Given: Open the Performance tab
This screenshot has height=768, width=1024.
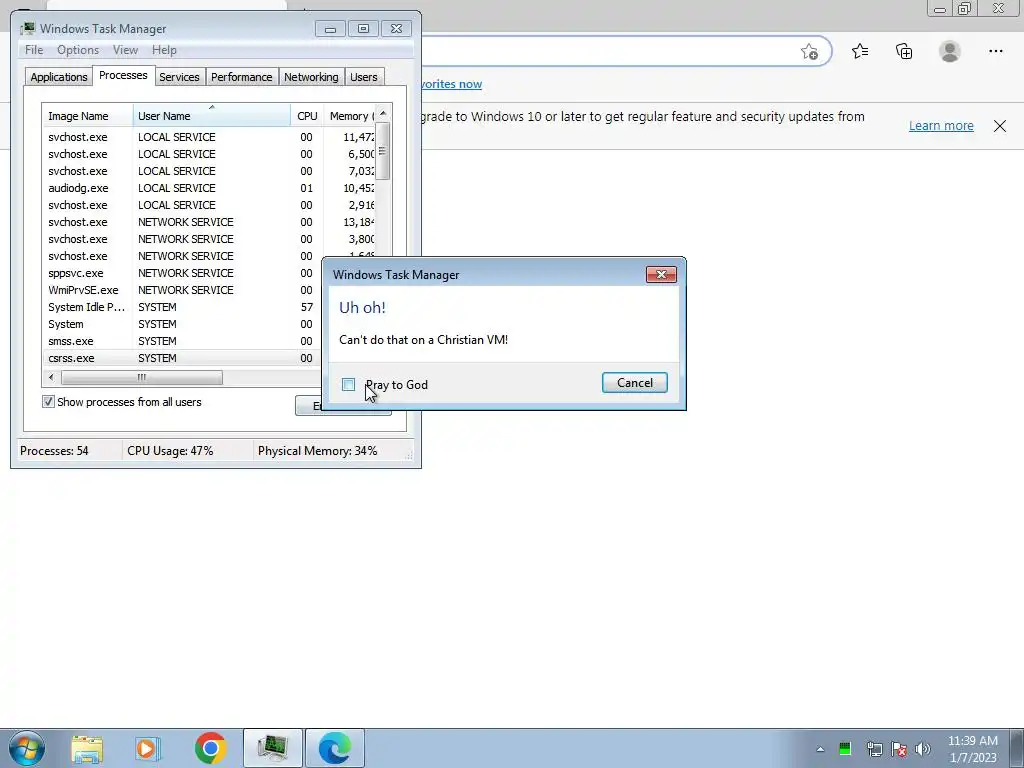Looking at the screenshot, I should pyautogui.click(x=241, y=77).
